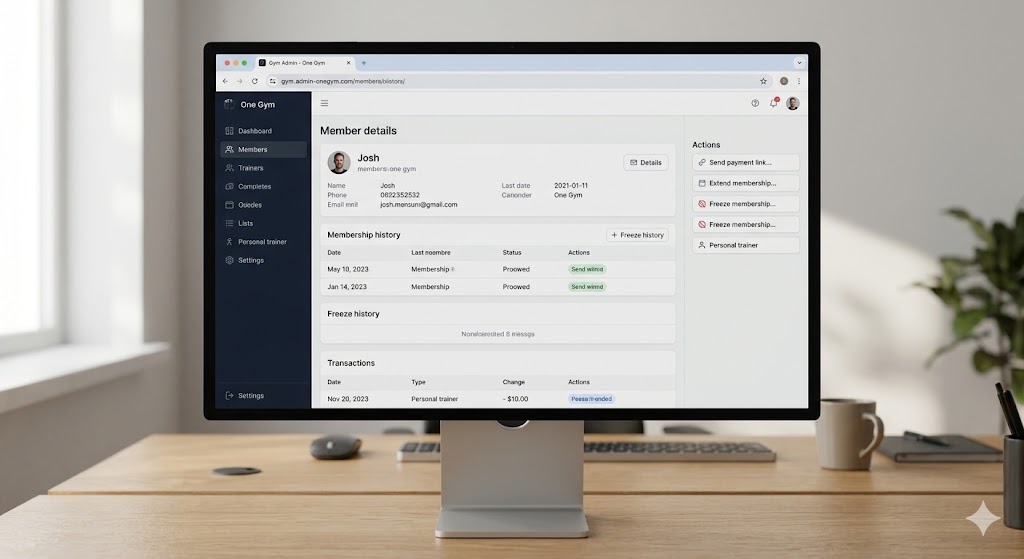Image resolution: width=1024 pixels, height=559 pixels.
Task: Click Send payment link action
Action: pos(746,162)
